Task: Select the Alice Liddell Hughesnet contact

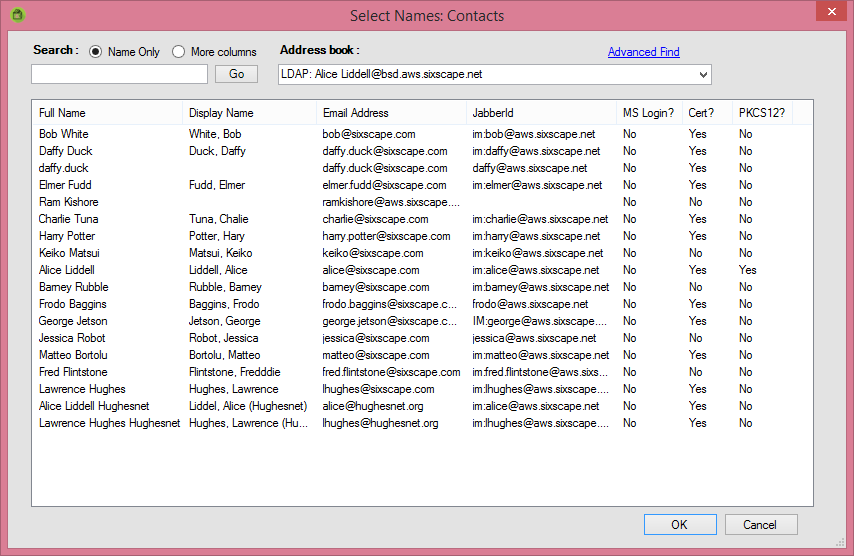Action: point(94,406)
